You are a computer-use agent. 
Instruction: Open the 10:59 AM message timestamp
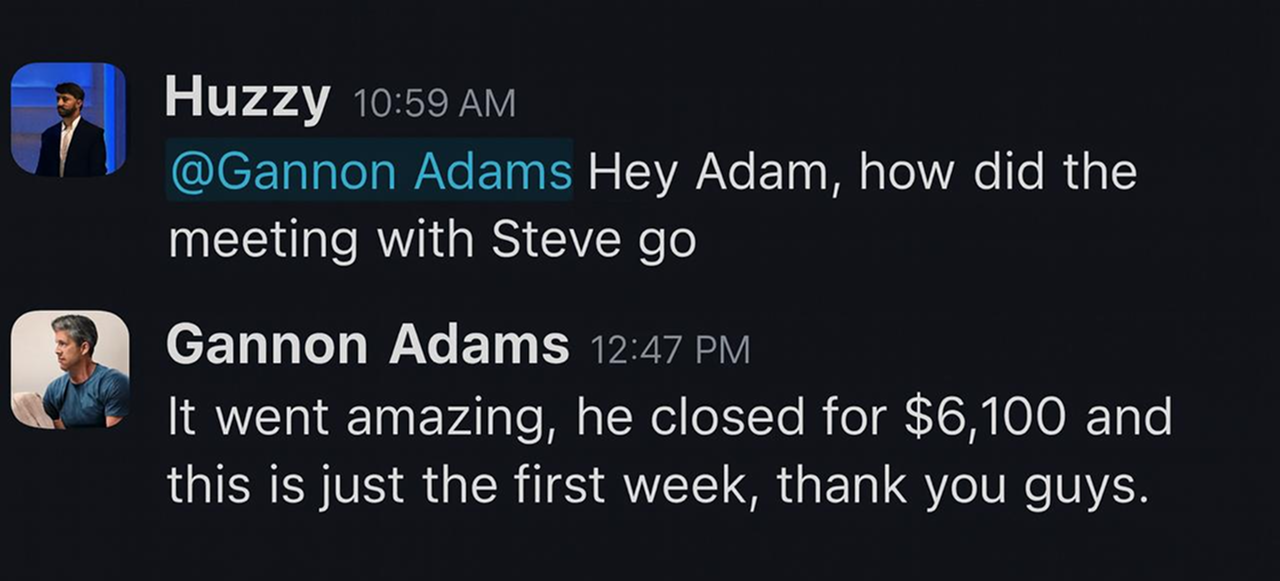click(x=434, y=103)
